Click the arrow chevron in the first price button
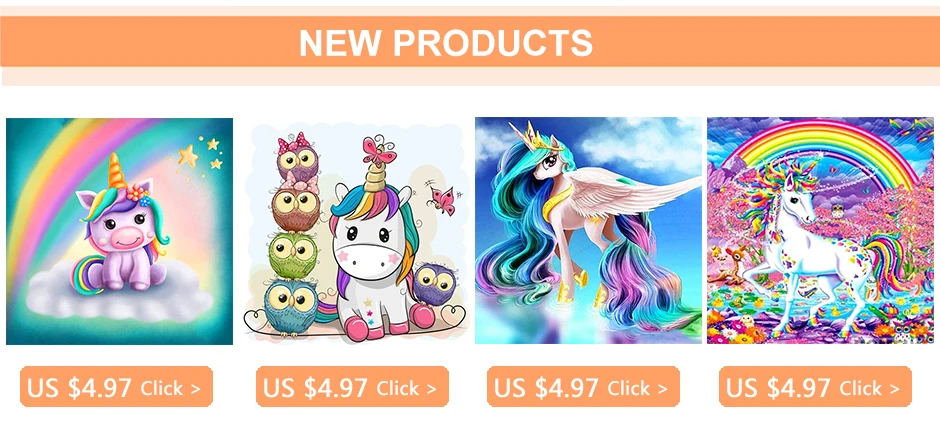 click(x=196, y=388)
